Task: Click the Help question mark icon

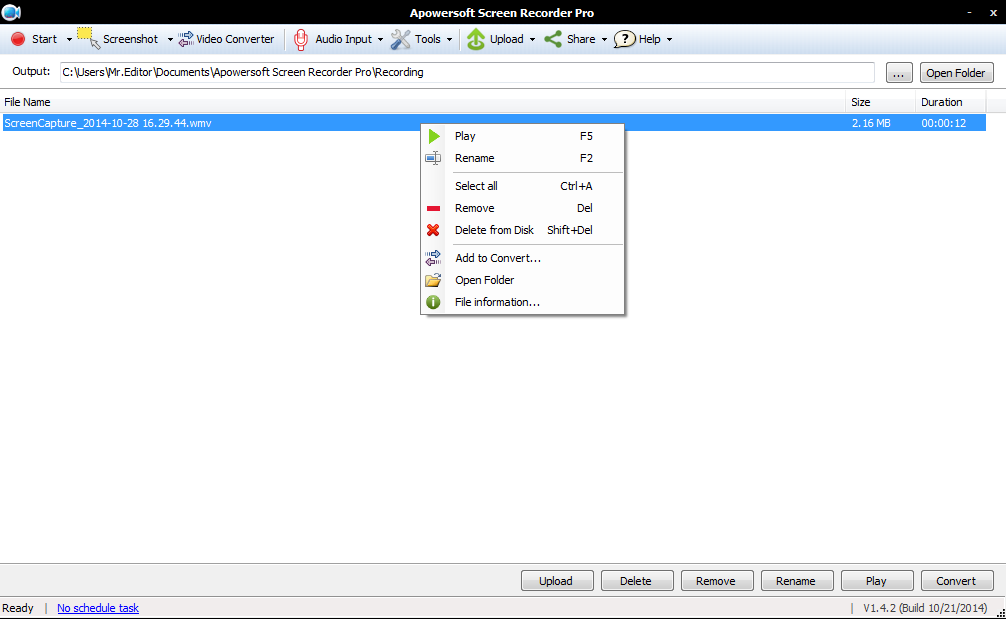Action: [624, 39]
